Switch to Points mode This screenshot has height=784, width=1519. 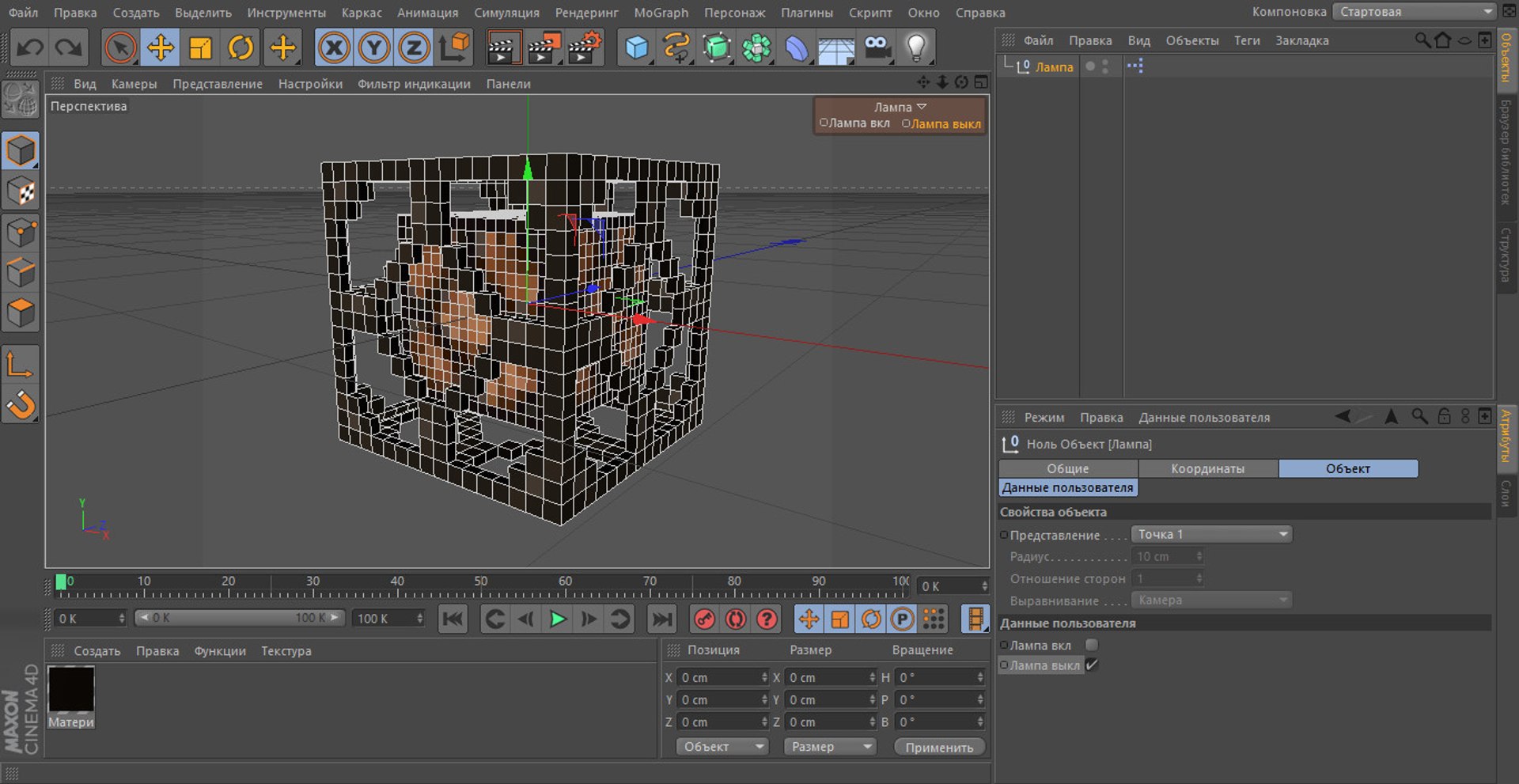(21, 233)
